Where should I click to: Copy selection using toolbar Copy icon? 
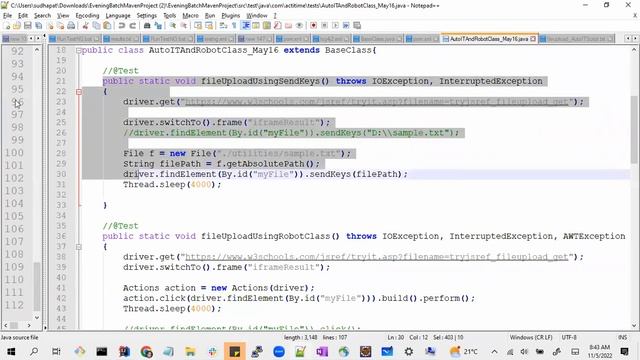tap(96, 25)
